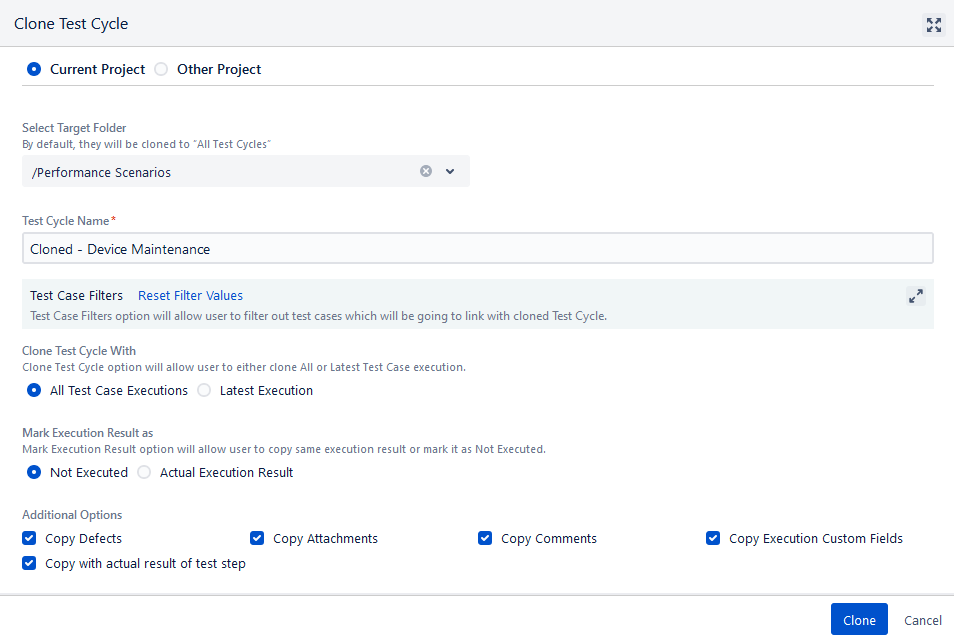Choose Actual Execution Result option

point(144,472)
